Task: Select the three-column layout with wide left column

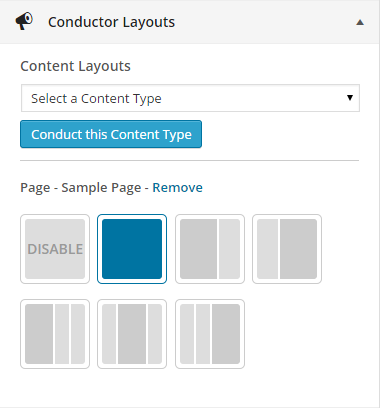Action: [x=55, y=334]
